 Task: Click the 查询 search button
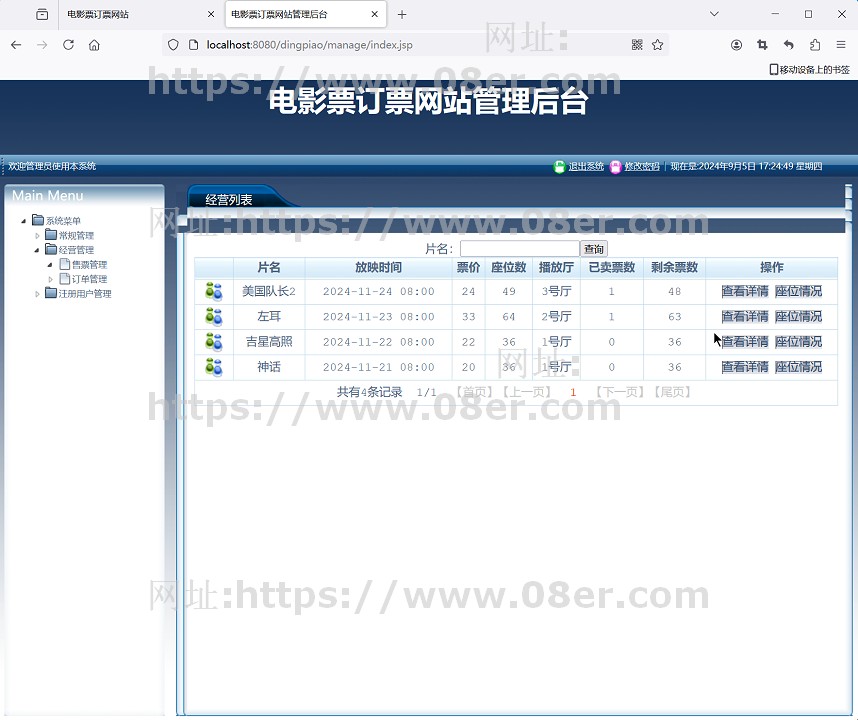594,249
